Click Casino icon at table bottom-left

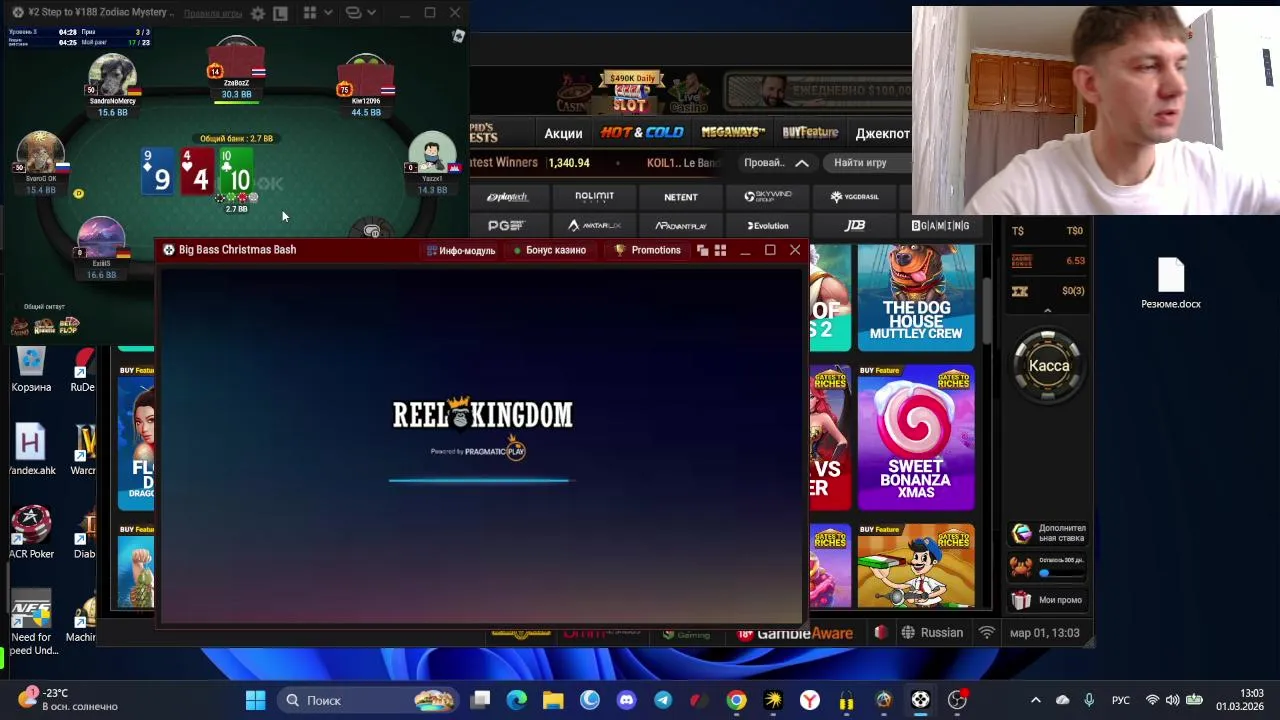[20, 325]
